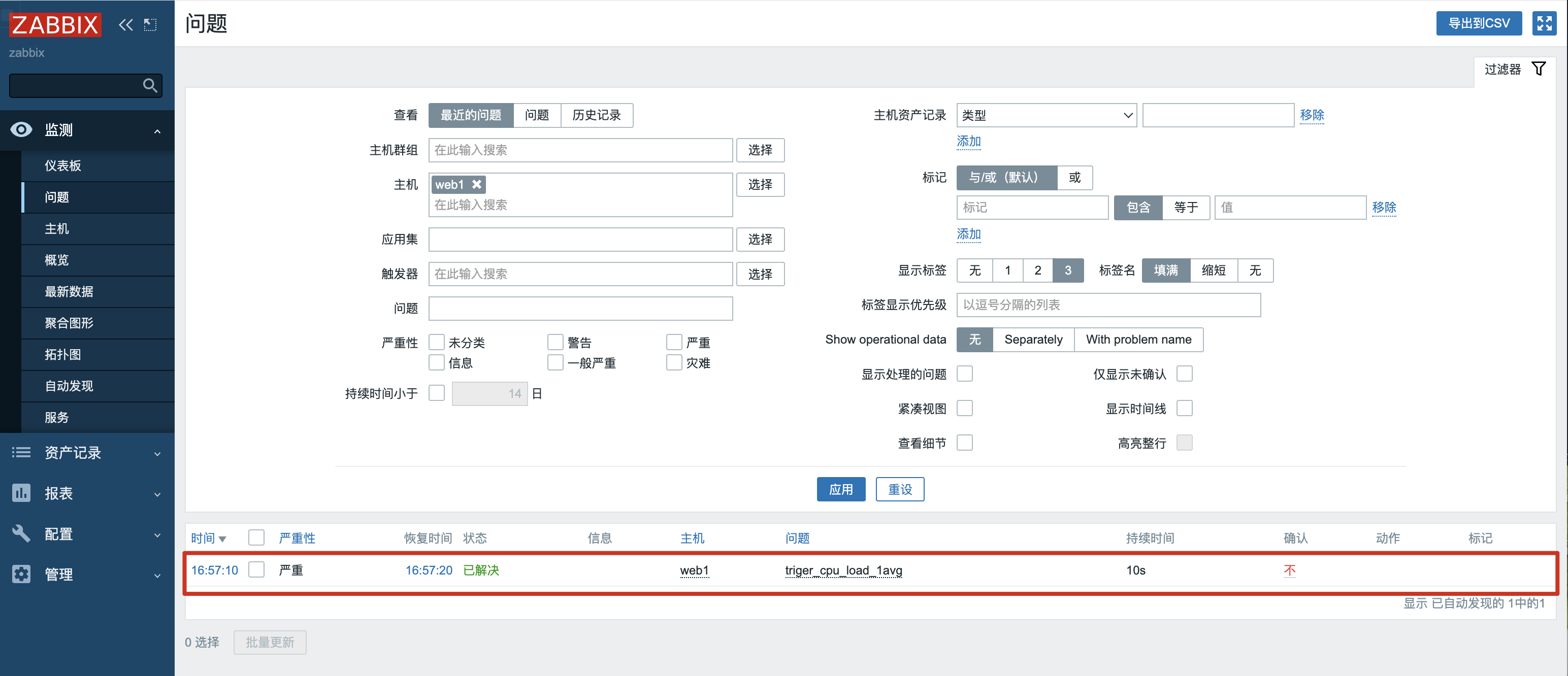Click the 过滤器 funnel filter icon
This screenshot has height=676, width=1568.
click(x=1538, y=69)
